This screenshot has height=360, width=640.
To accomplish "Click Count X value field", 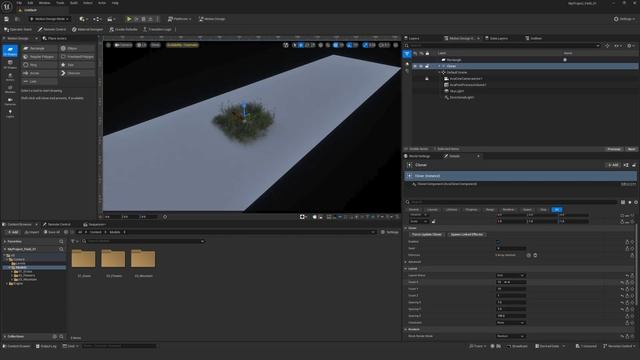I will [x=511, y=282].
